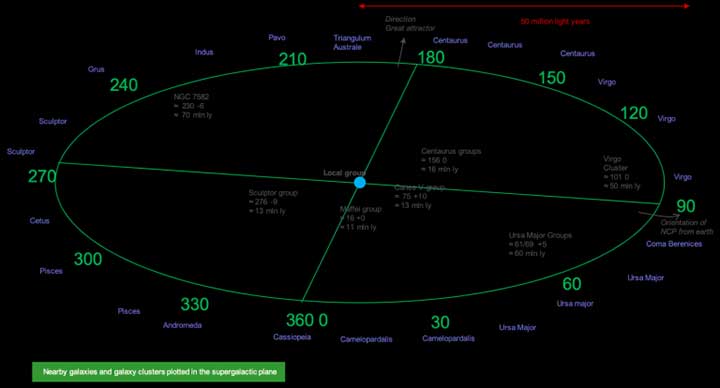Click the green 30 degree marker
720x388 pixels.
pyautogui.click(x=440, y=322)
